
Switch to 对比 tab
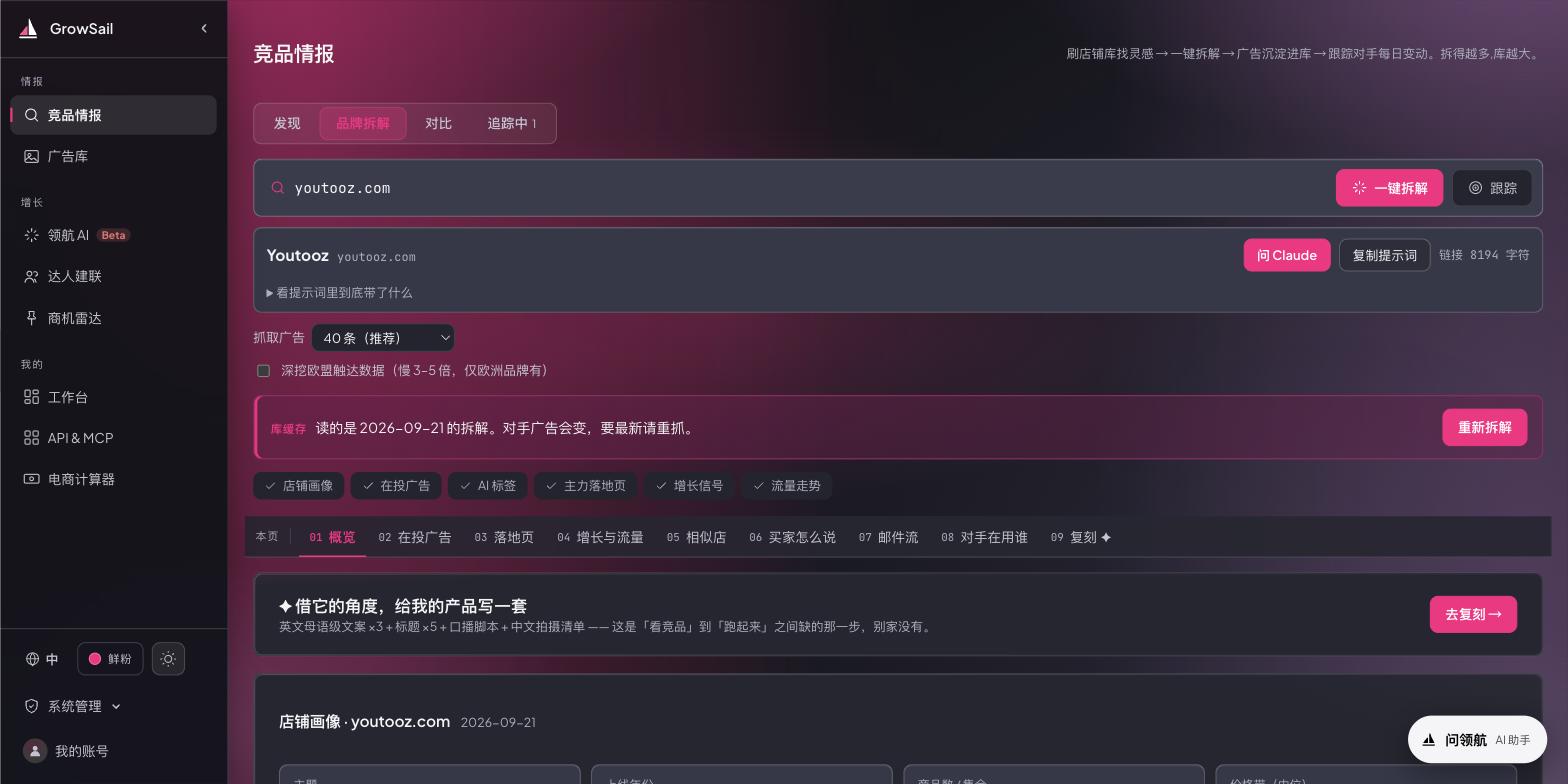pyautogui.click(x=438, y=123)
